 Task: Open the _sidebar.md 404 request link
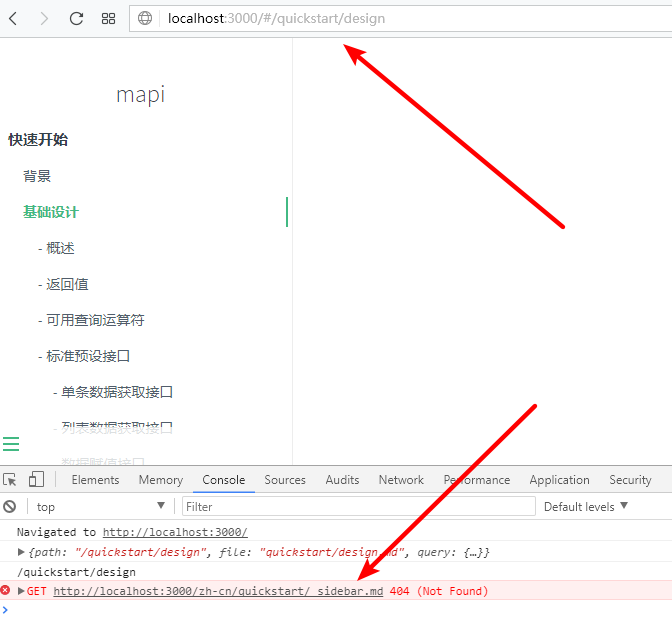218,591
